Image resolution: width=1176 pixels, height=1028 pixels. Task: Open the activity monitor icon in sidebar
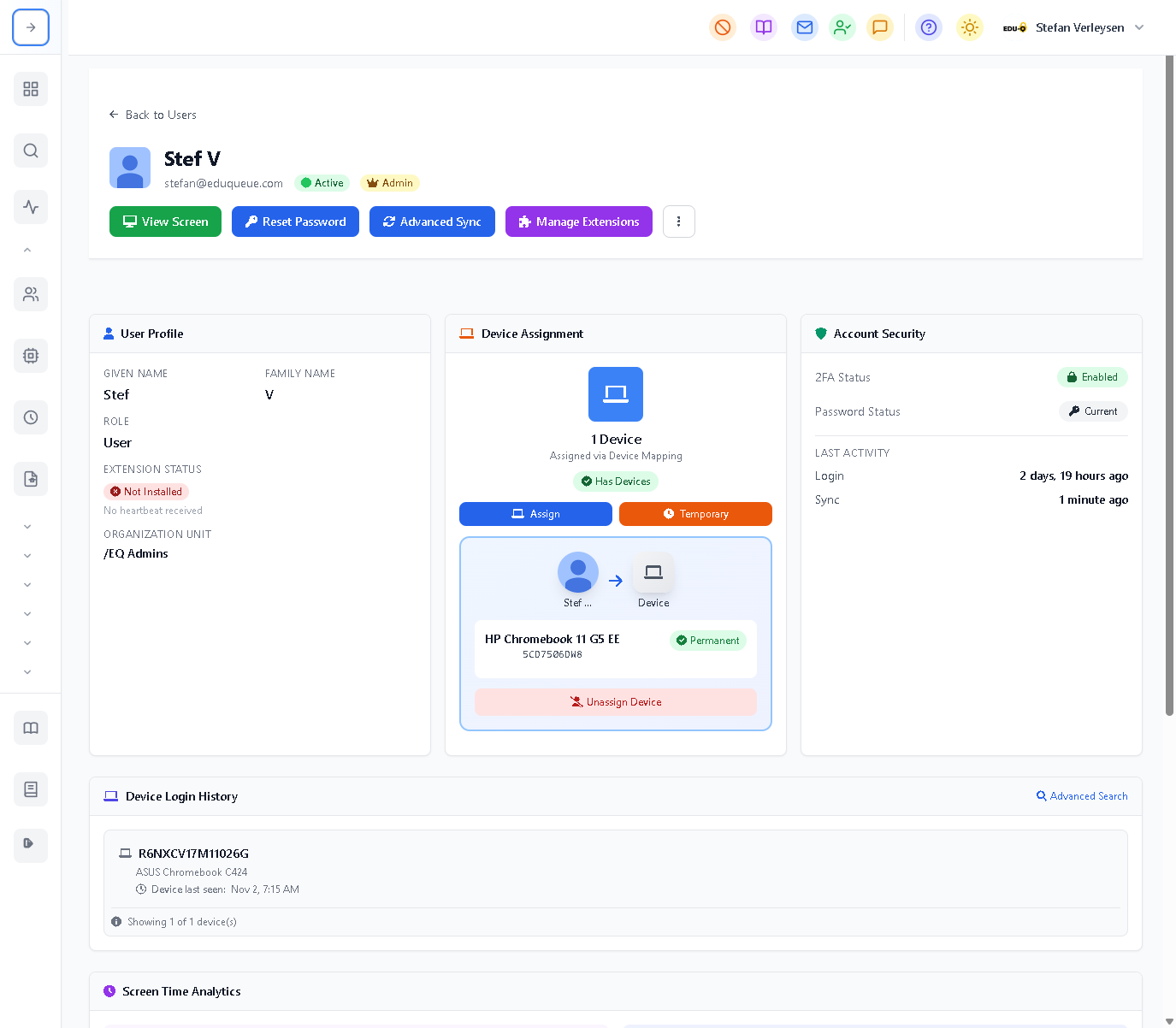tap(31, 207)
